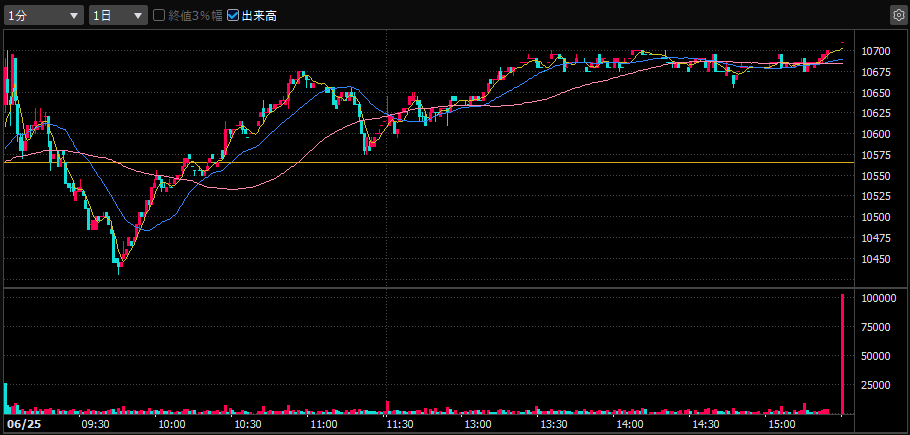Open the 1分 interval dropdown
This screenshot has width=910, height=435.
[44, 16]
